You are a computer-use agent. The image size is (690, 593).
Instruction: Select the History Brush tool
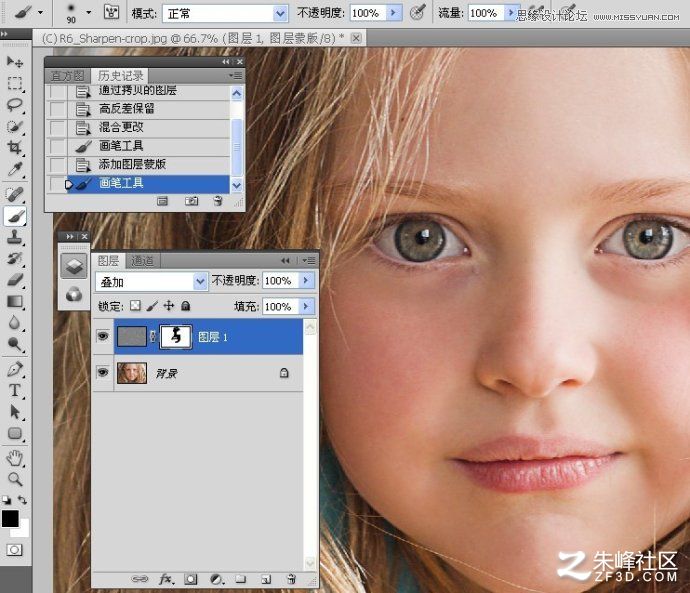(15, 259)
